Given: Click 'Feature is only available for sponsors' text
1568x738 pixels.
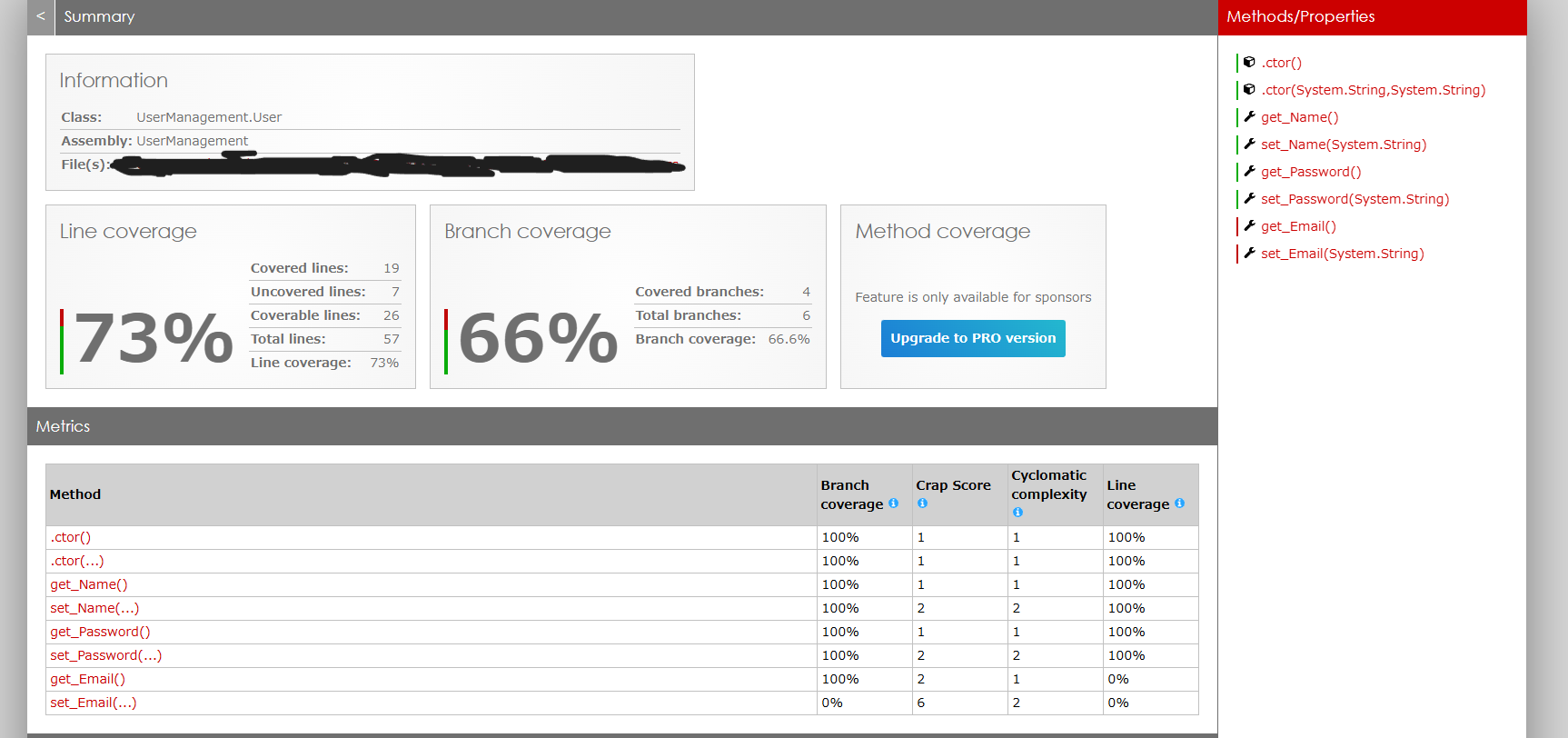Looking at the screenshot, I should (x=973, y=297).
